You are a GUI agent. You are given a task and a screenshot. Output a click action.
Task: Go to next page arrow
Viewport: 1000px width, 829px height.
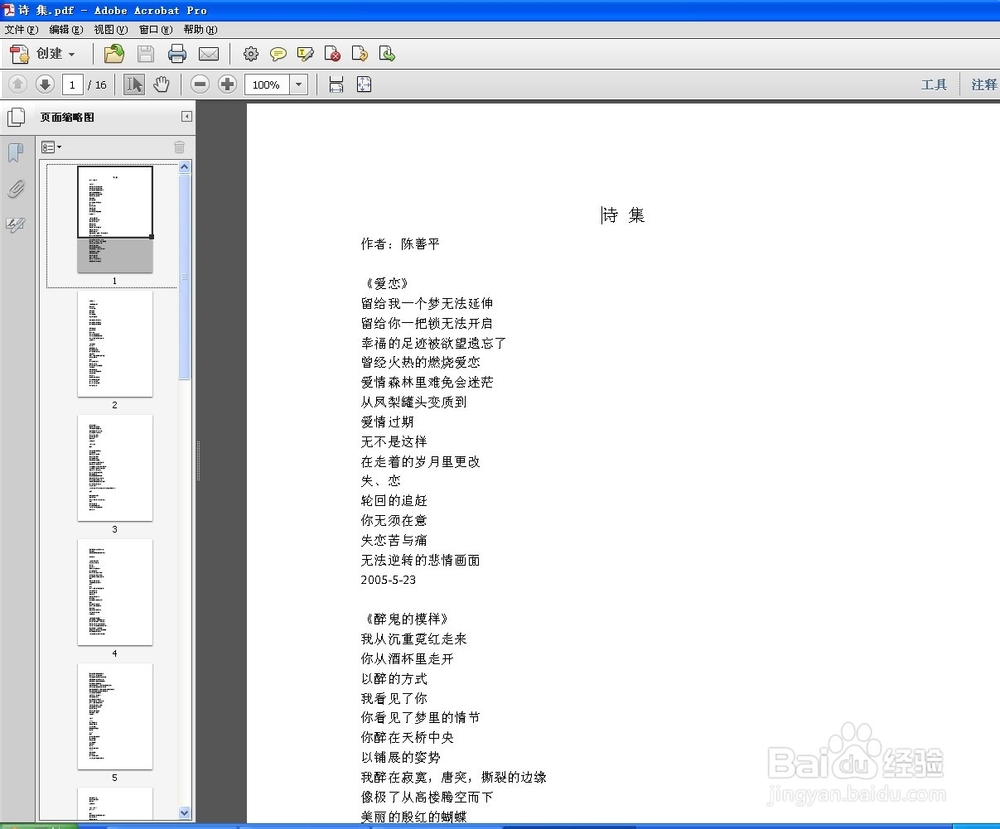click(x=45, y=84)
